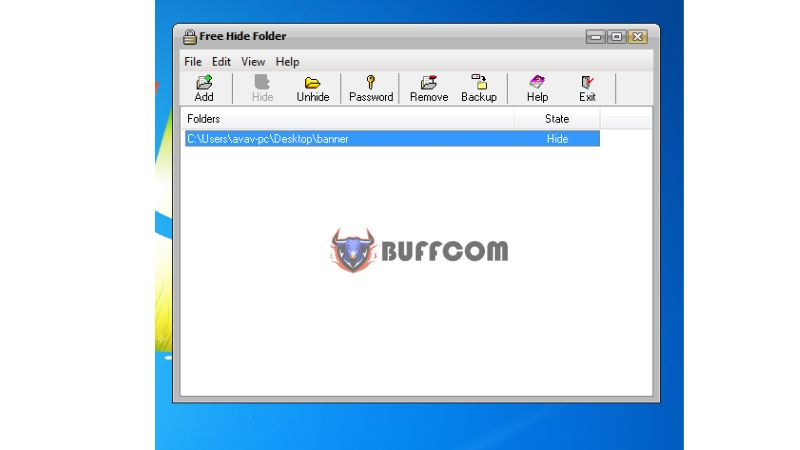
Task: Click the Remove toolbar icon
Action: (429, 82)
